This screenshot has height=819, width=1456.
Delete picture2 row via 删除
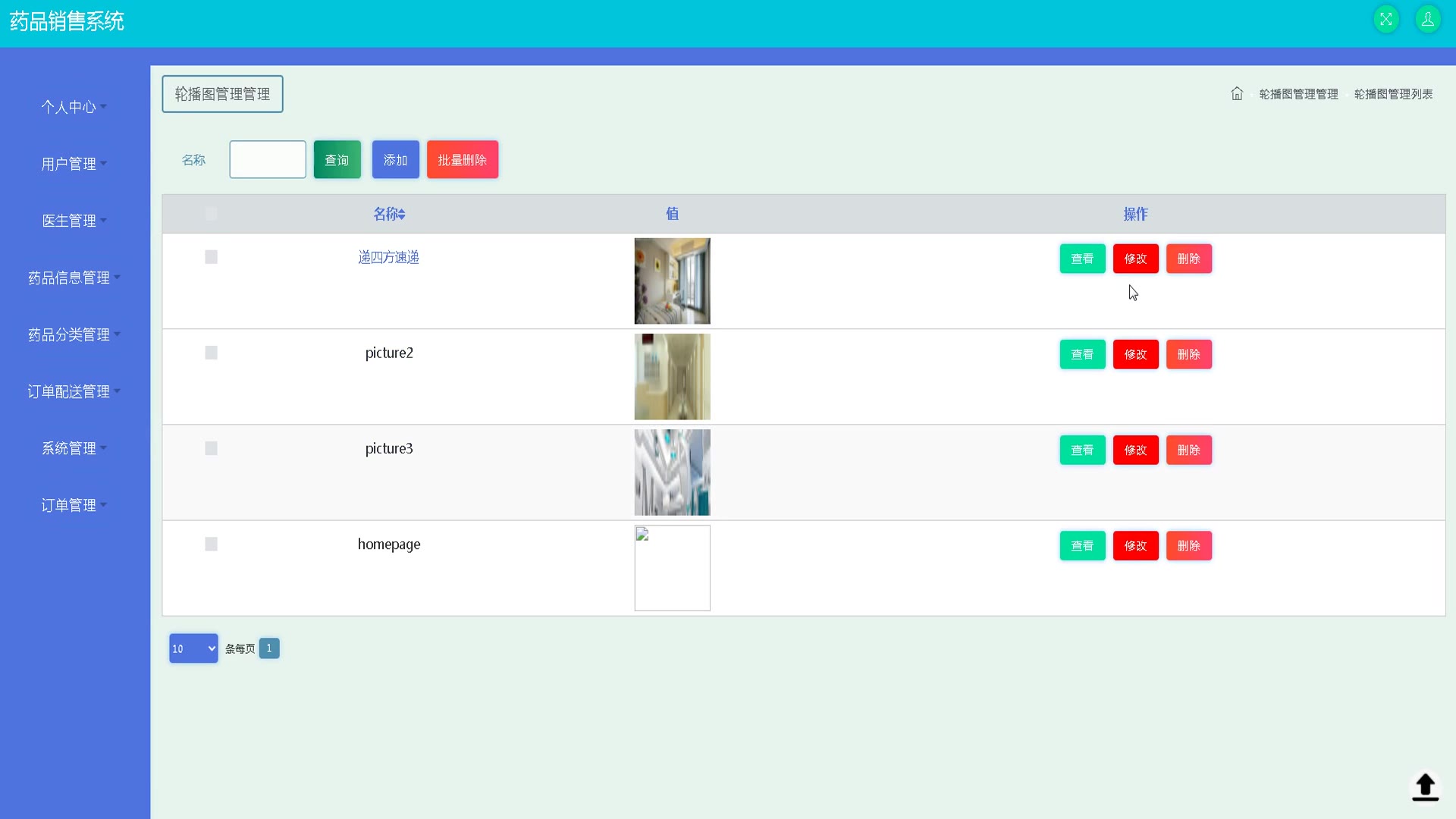pyautogui.click(x=1188, y=354)
